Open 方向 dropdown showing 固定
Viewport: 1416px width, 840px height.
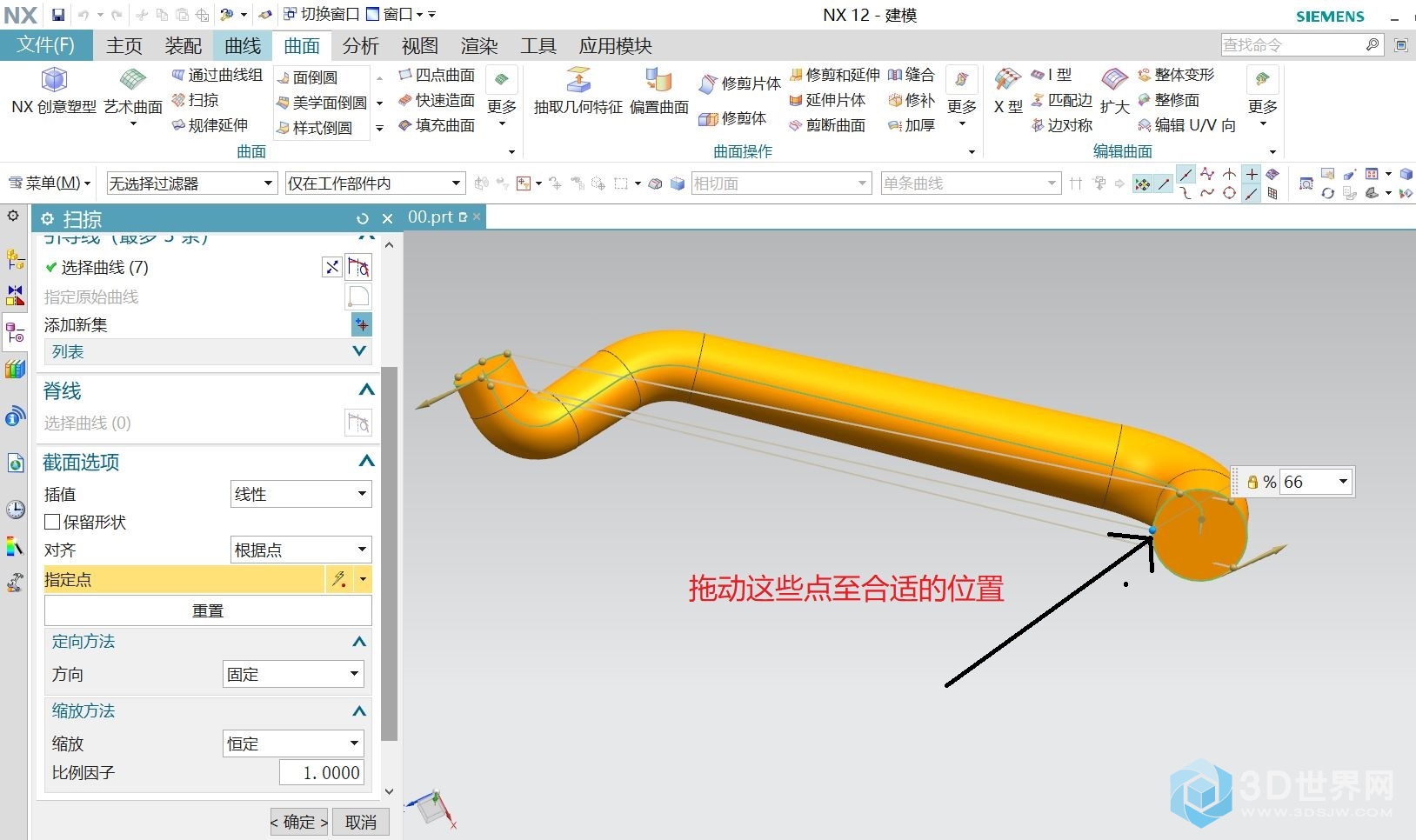click(x=294, y=674)
